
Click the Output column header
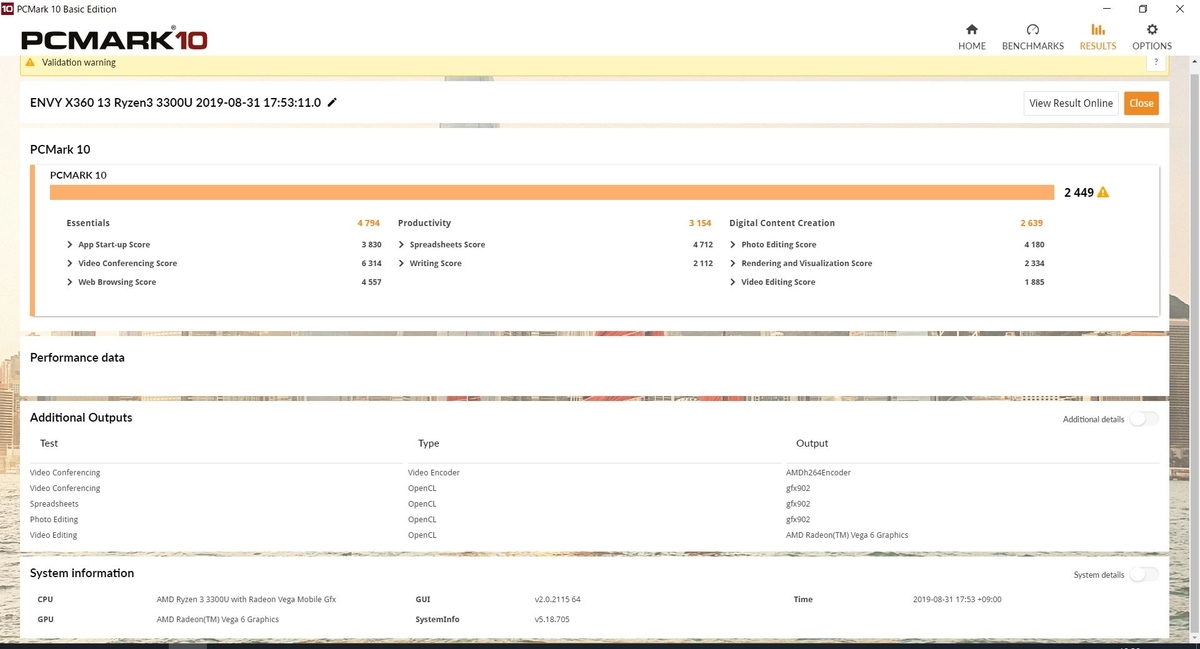coord(812,443)
